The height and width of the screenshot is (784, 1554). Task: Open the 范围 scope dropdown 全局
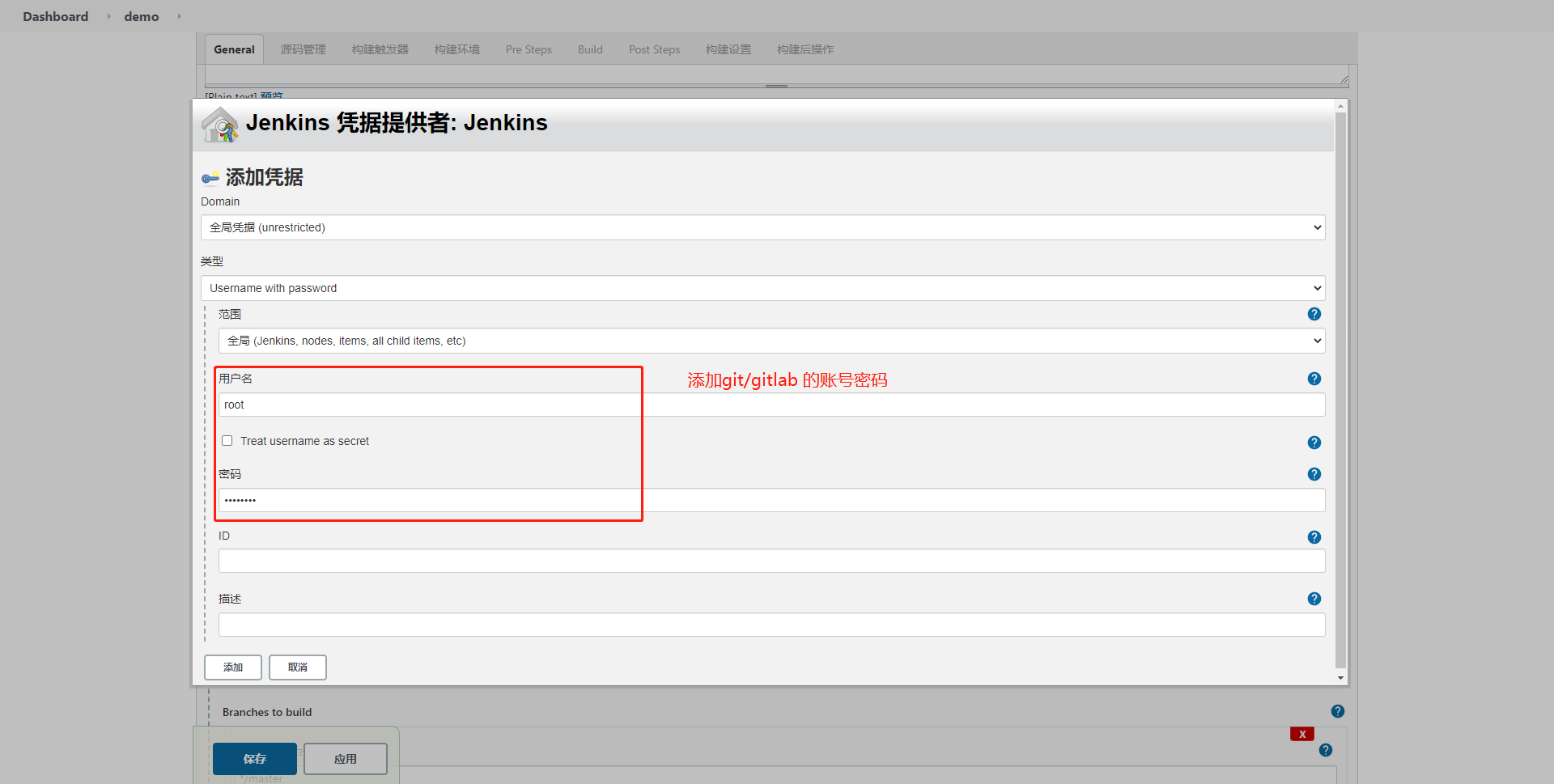(771, 341)
